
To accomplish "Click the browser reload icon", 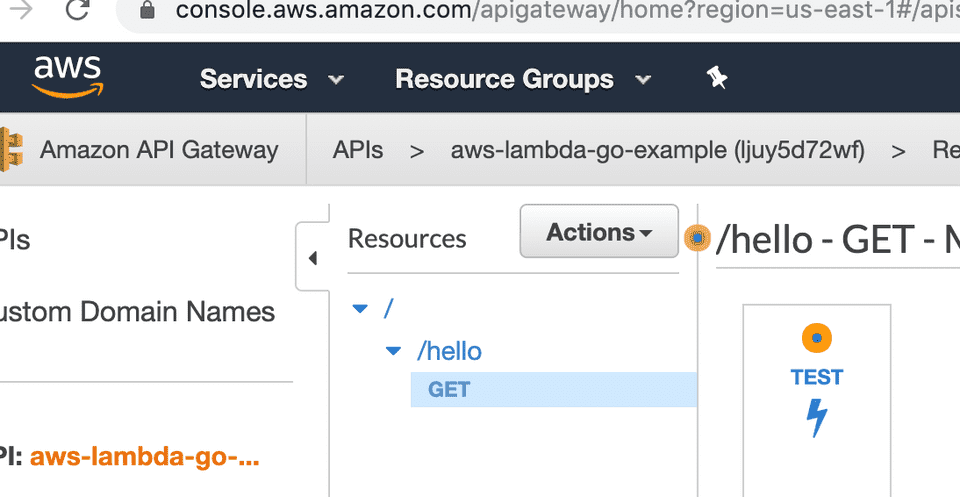I will pyautogui.click(x=77, y=10).
